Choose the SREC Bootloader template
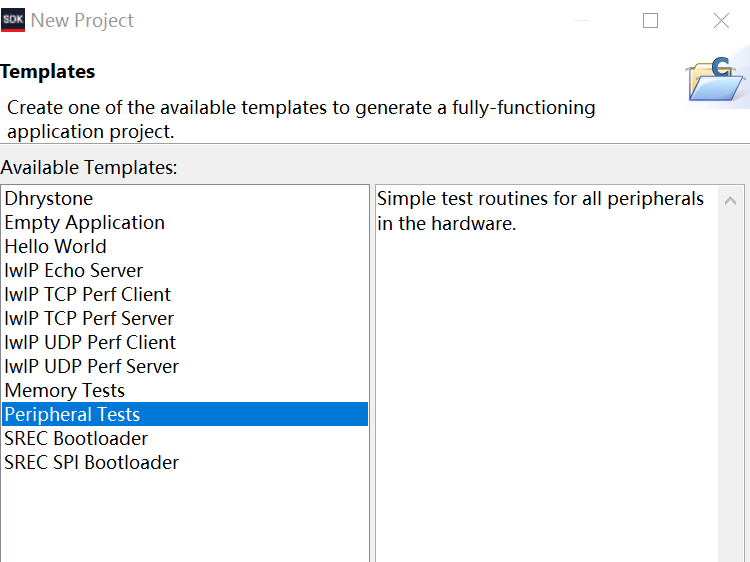This screenshot has width=750, height=562. (x=76, y=439)
